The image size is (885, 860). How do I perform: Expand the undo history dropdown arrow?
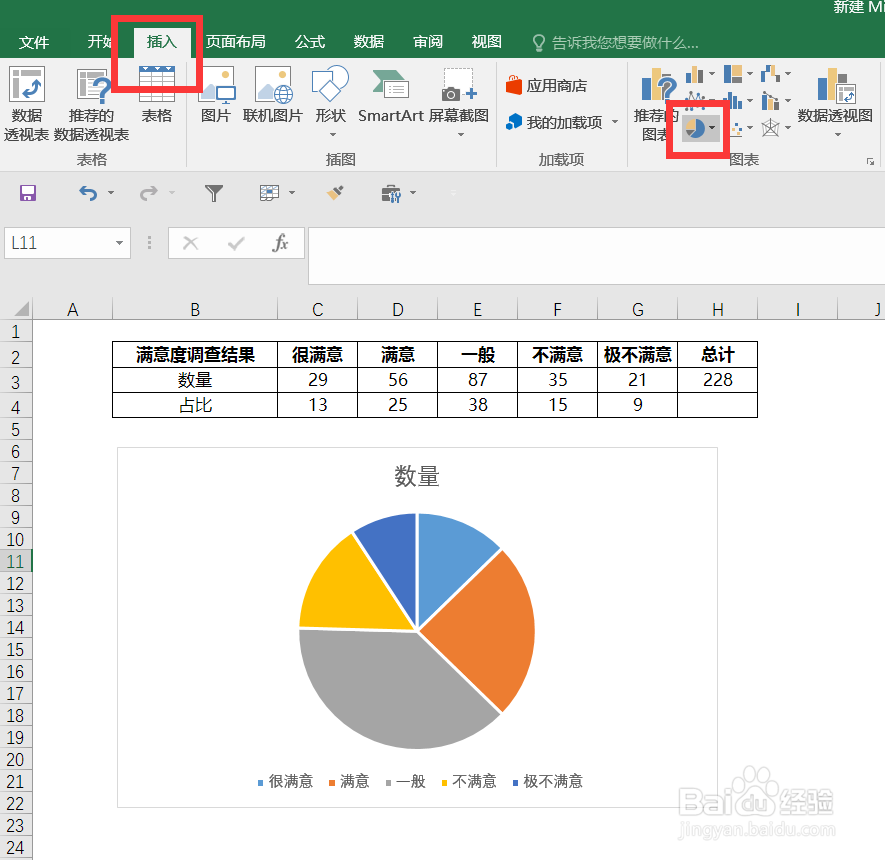coord(111,193)
